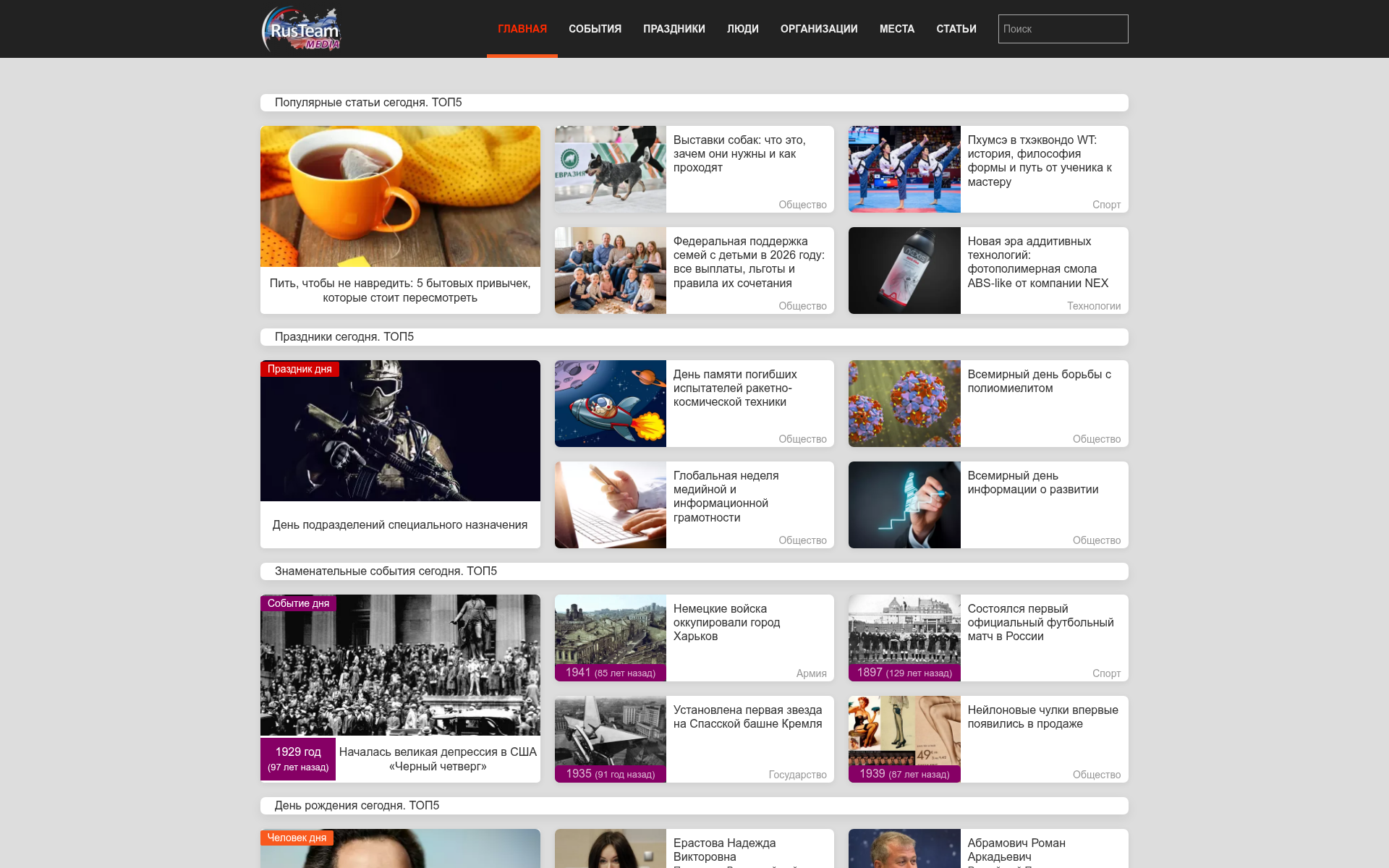This screenshot has width=1389, height=868.
Task: Click the NEX resin bottle thumbnail
Action: pyautogui.click(x=904, y=271)
